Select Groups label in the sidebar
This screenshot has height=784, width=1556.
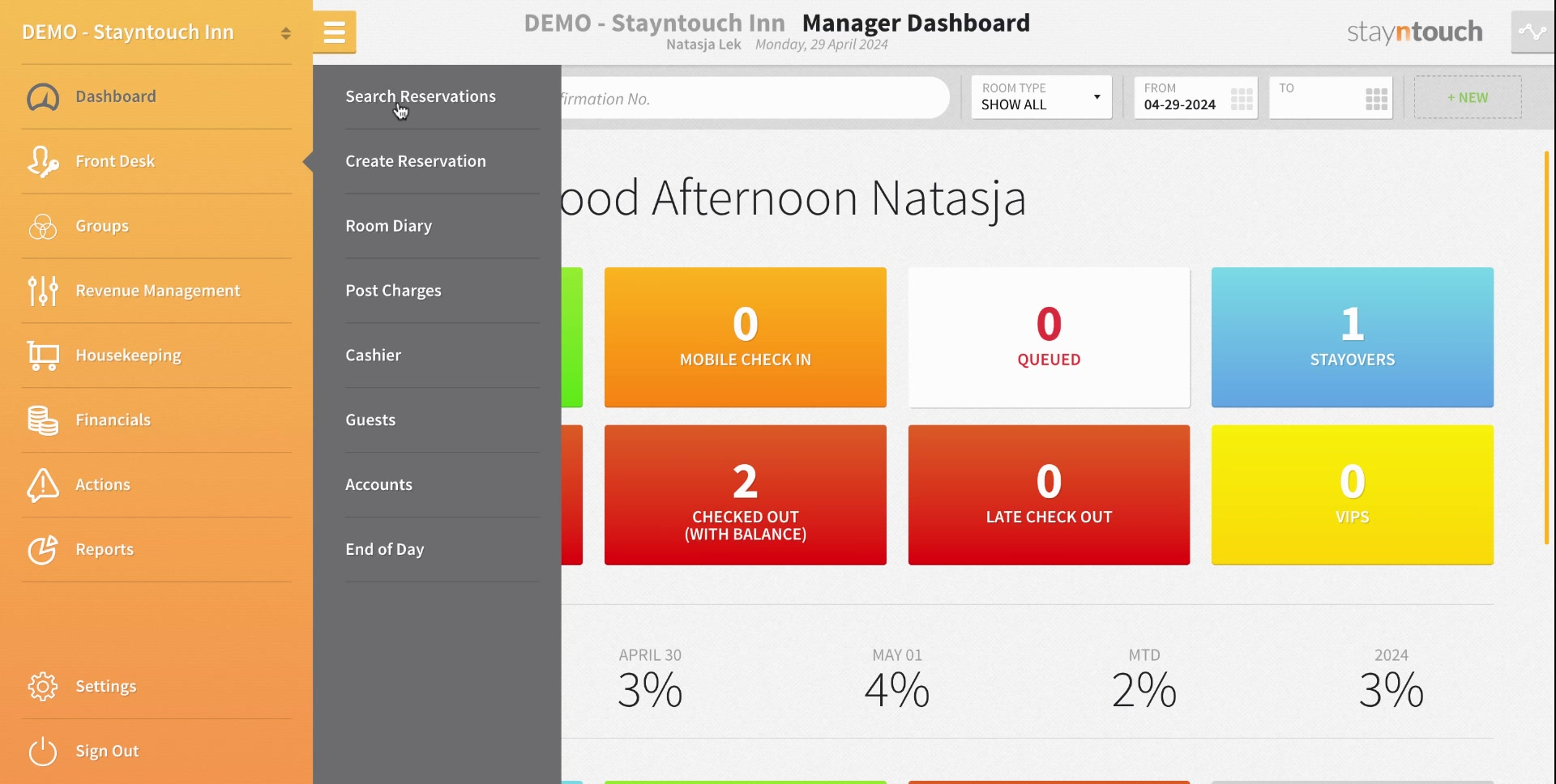coord(102,226)
